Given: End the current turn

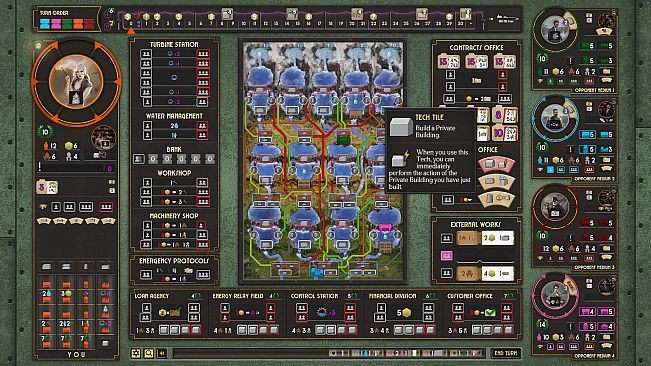Looking at the screenshot, I should coord(505,353).
